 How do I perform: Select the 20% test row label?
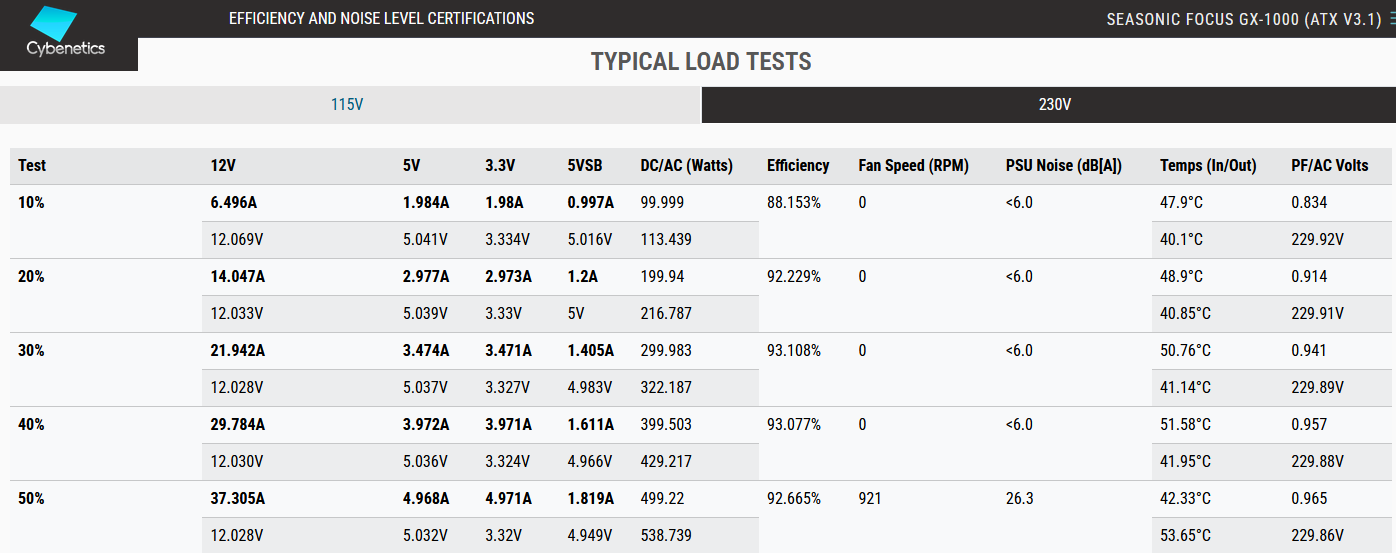coord(31,277)
